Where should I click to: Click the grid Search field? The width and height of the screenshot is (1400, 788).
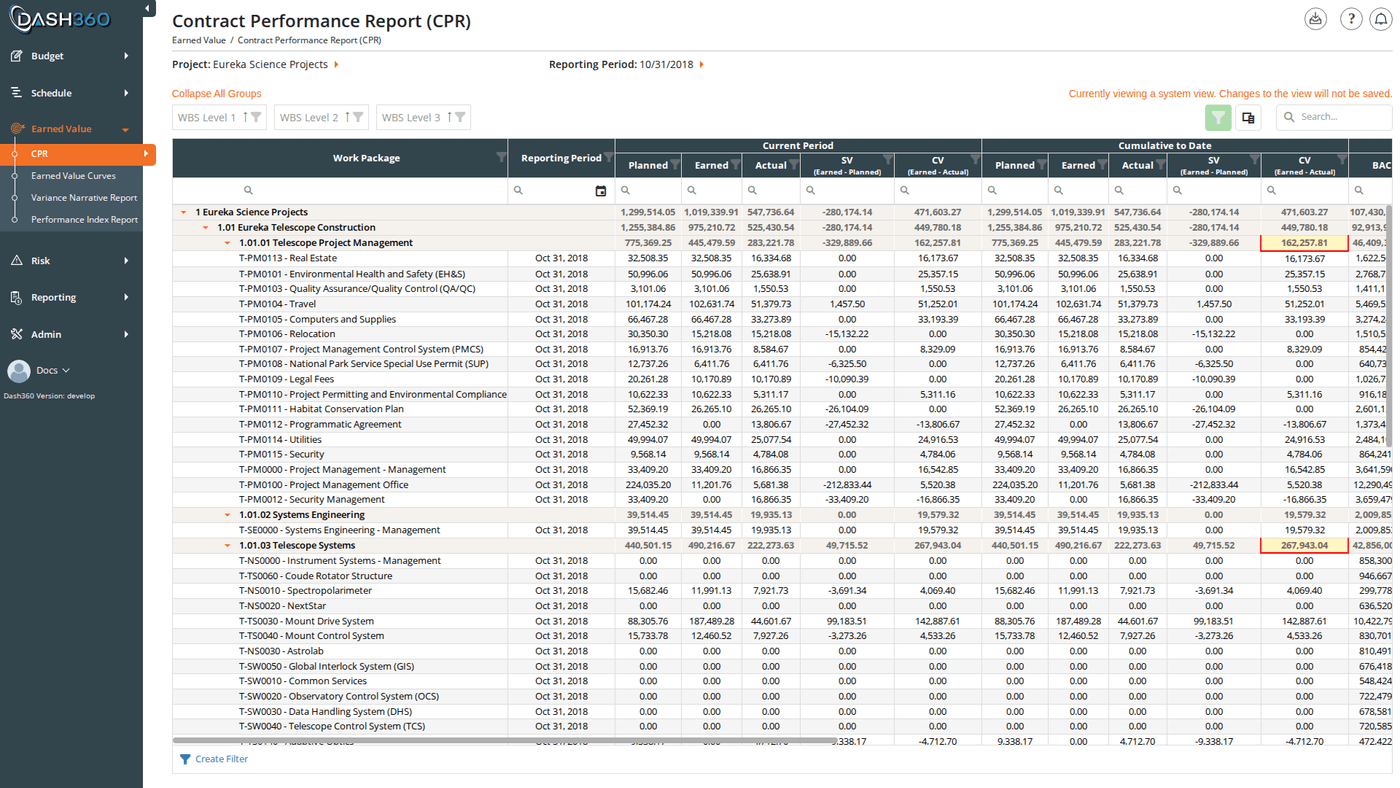click(x=1334, y=117)
